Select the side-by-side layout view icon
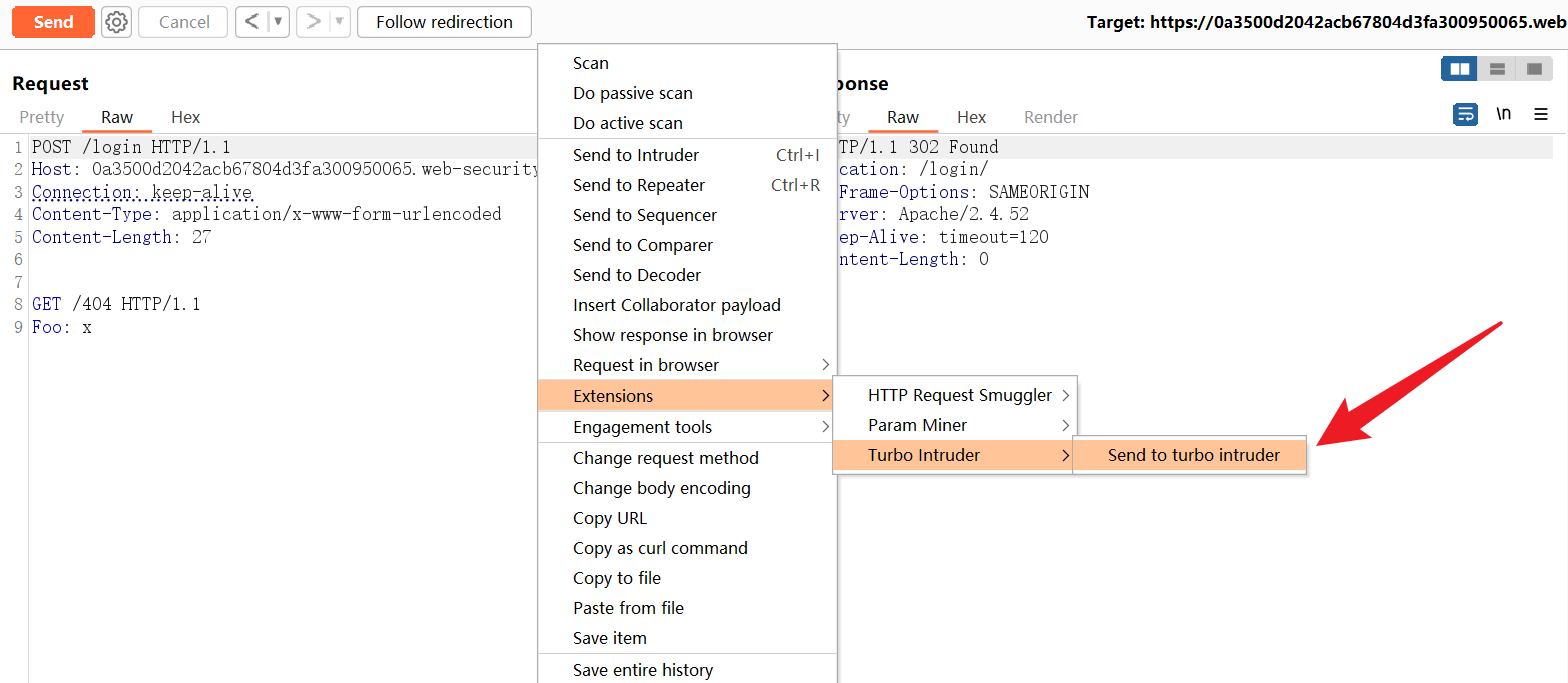 tap(1460, 69)
